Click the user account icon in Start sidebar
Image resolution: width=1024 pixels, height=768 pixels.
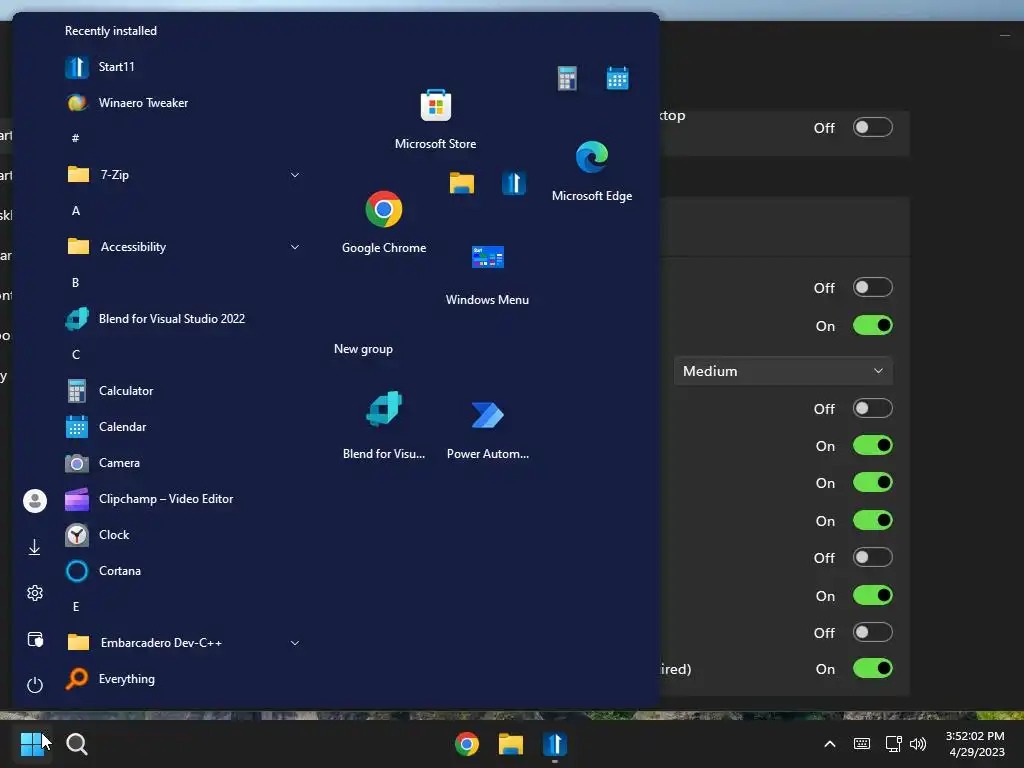coord(35,501)
